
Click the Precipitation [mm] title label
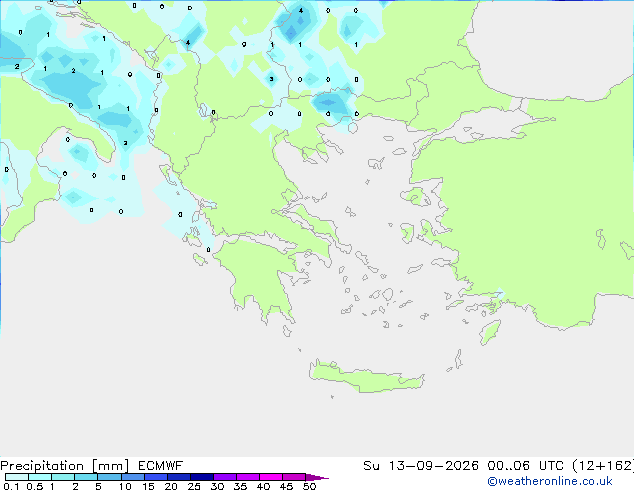tap(64, 466)
